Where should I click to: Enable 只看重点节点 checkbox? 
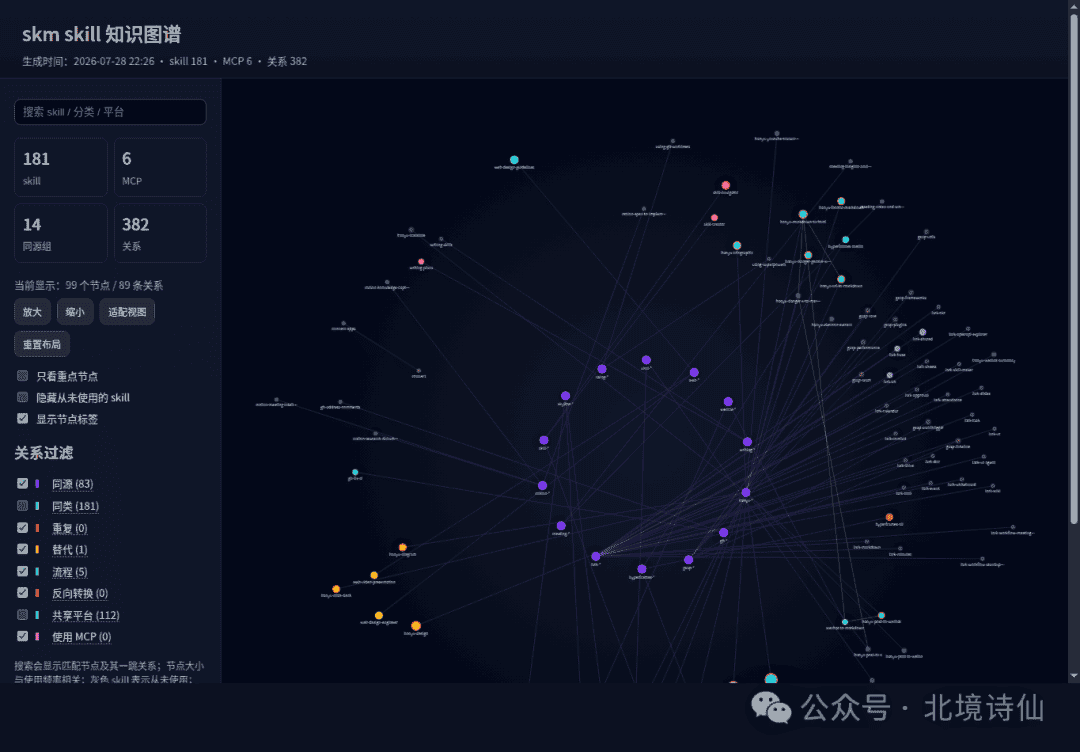tap(23, 376)
